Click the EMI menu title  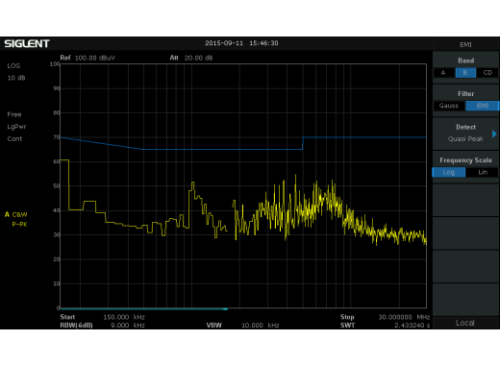point(465,45)
